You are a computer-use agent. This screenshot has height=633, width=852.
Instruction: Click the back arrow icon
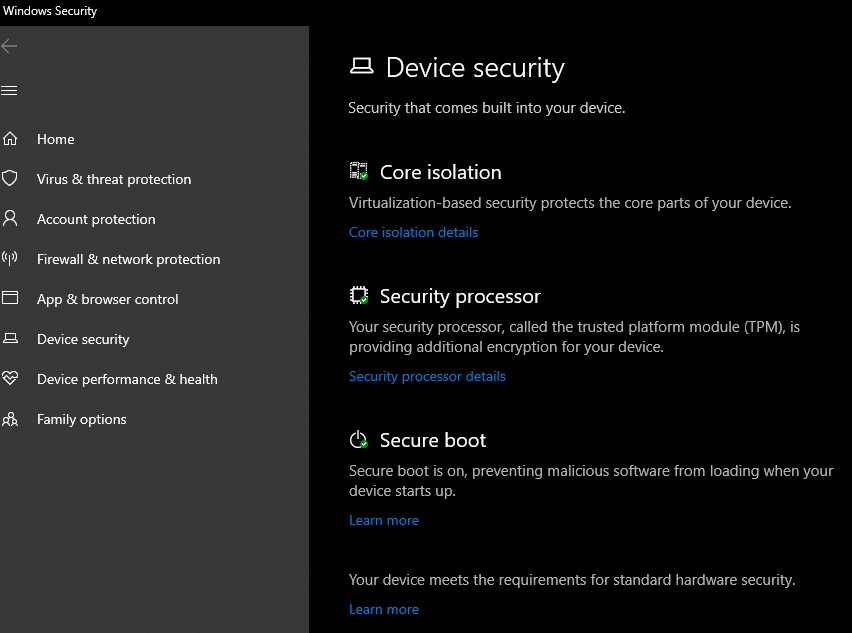[10, 46]
